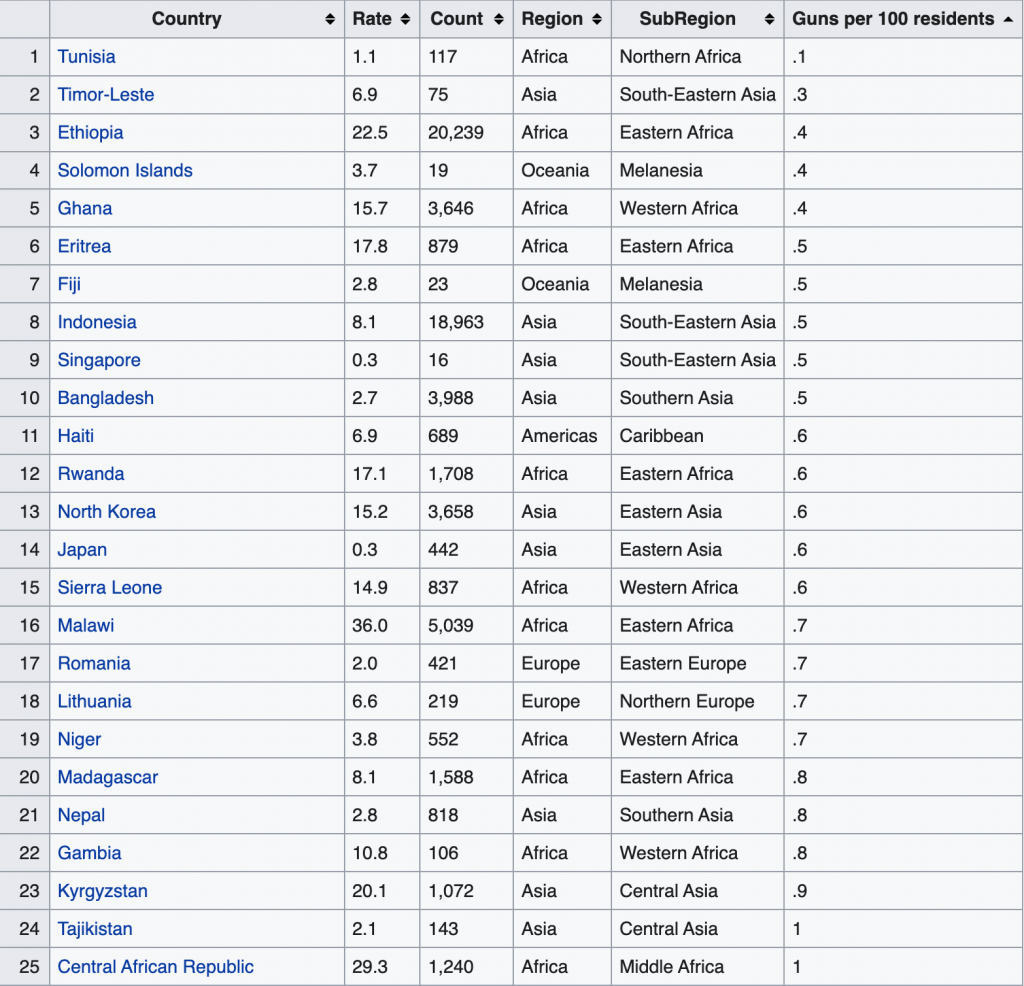The width and height of the screenshot is (1024, 986).
Task: Open Solomon Islands article link
Action: point(125,171)
